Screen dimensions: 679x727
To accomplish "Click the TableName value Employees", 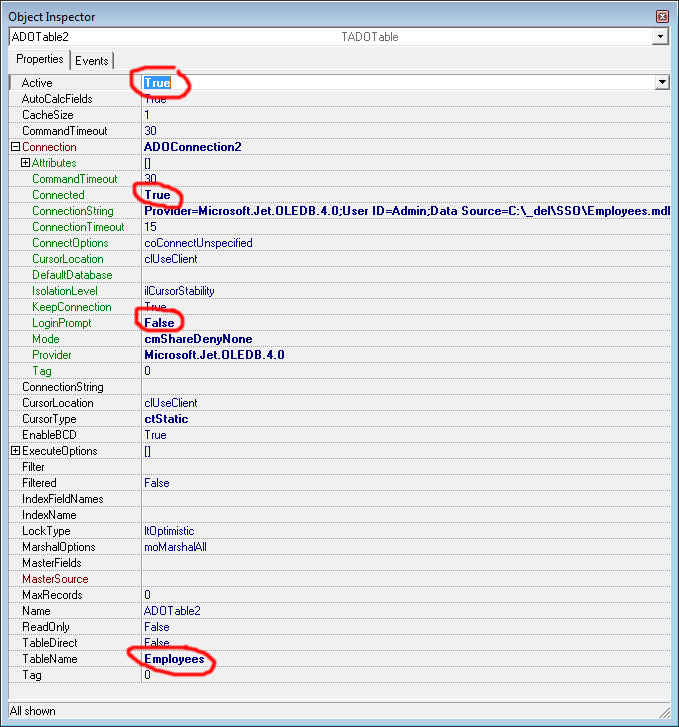I will pyautogui.click(x=174, y=659).
